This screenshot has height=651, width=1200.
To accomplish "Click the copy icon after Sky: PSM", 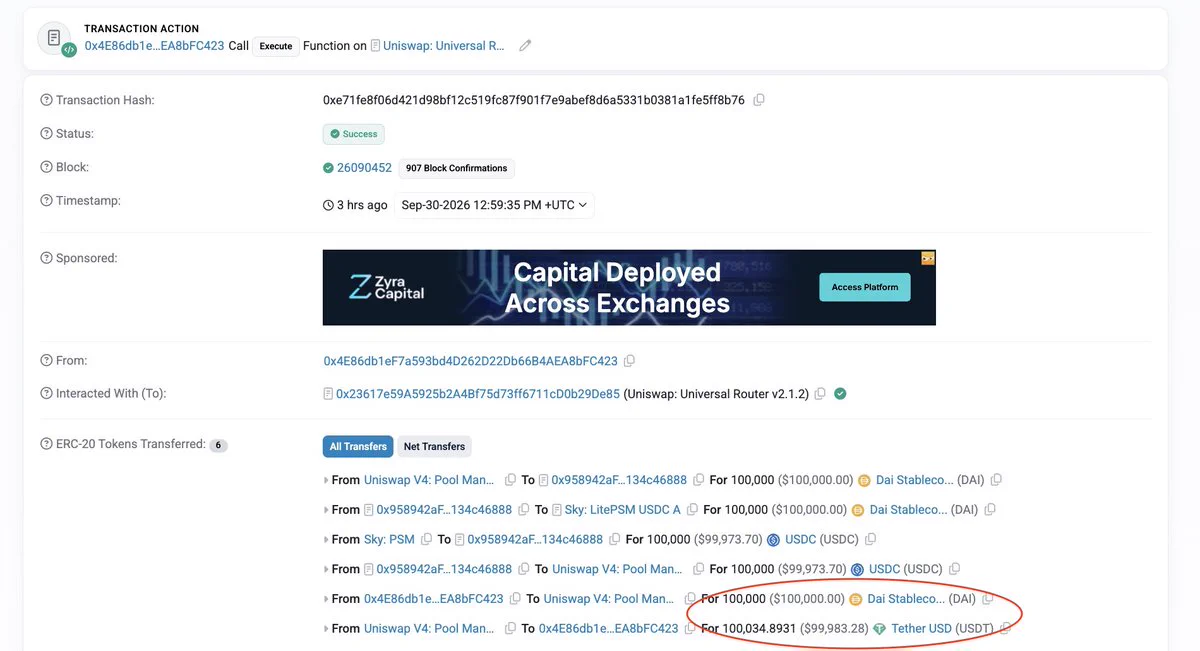I will (426, 540).
